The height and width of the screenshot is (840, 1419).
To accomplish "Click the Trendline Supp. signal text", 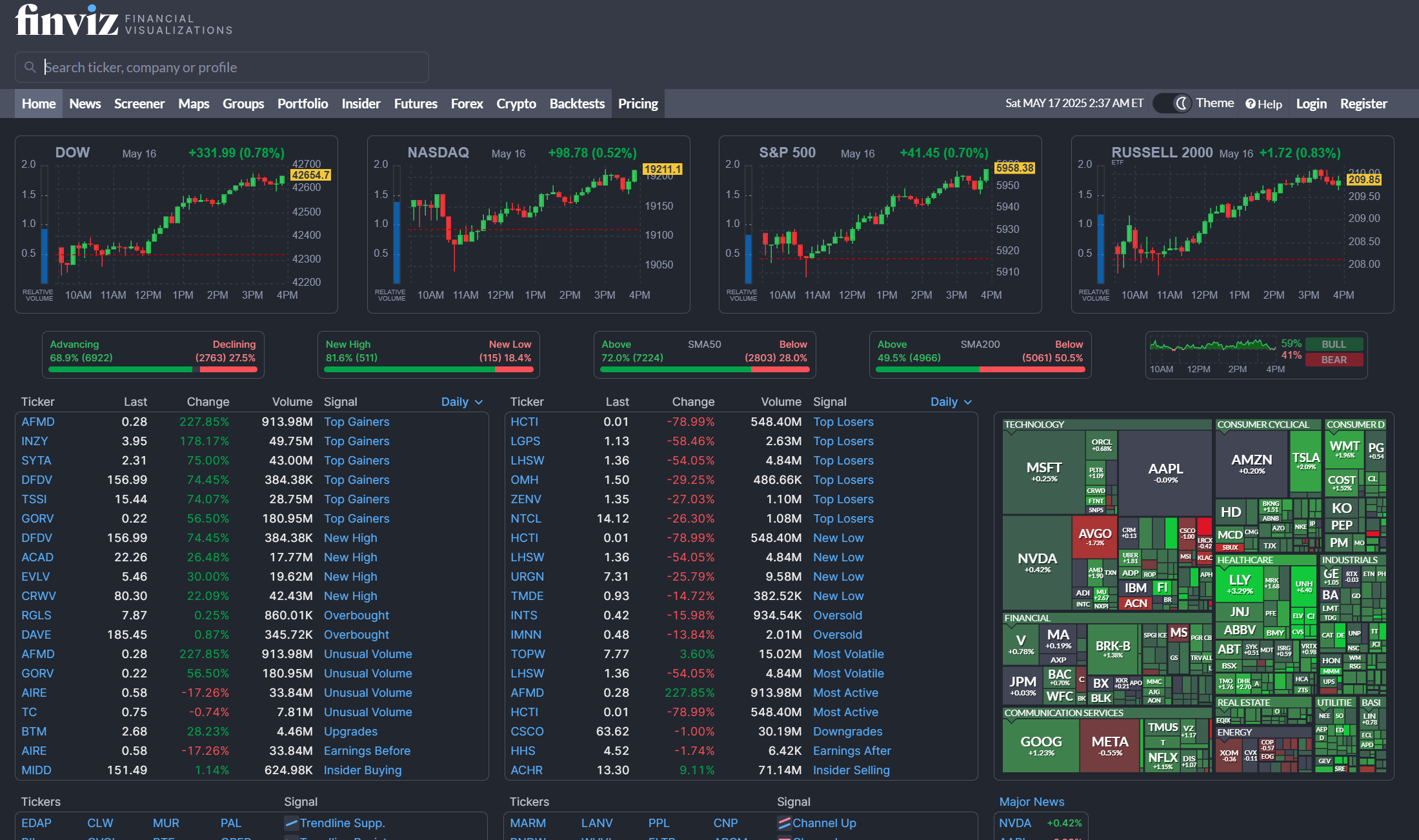I will point(342,823).
